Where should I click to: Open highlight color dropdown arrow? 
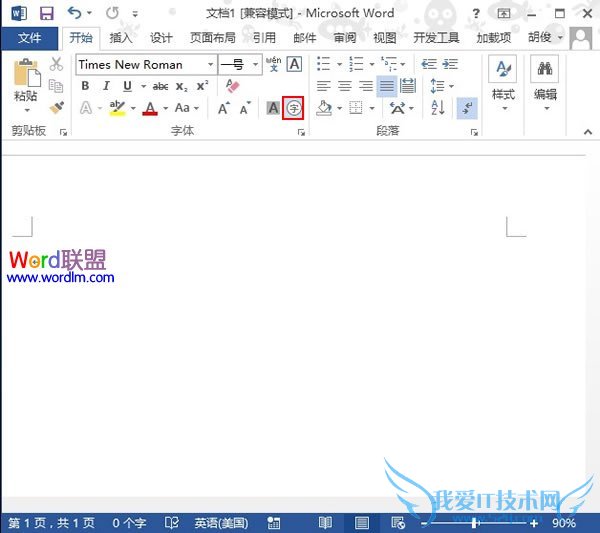tap(133, 109)
